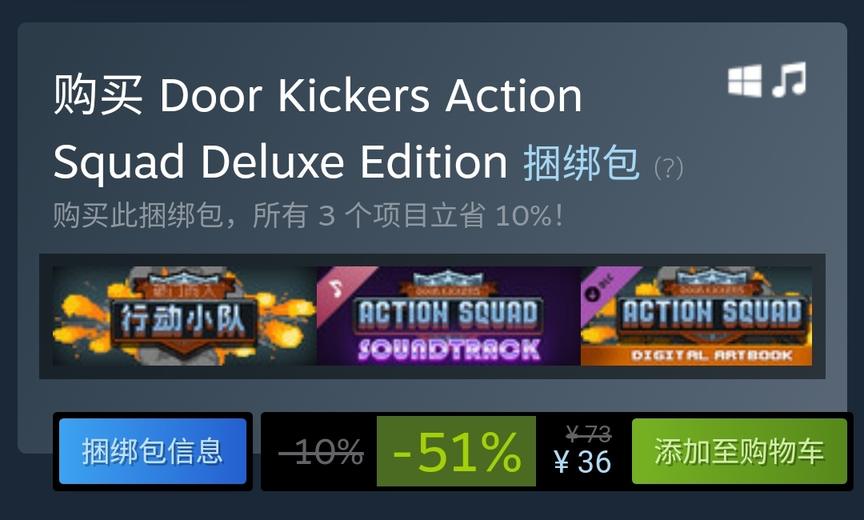
Task: Click the music note soundtrack icon
Action: pos(789,80)
